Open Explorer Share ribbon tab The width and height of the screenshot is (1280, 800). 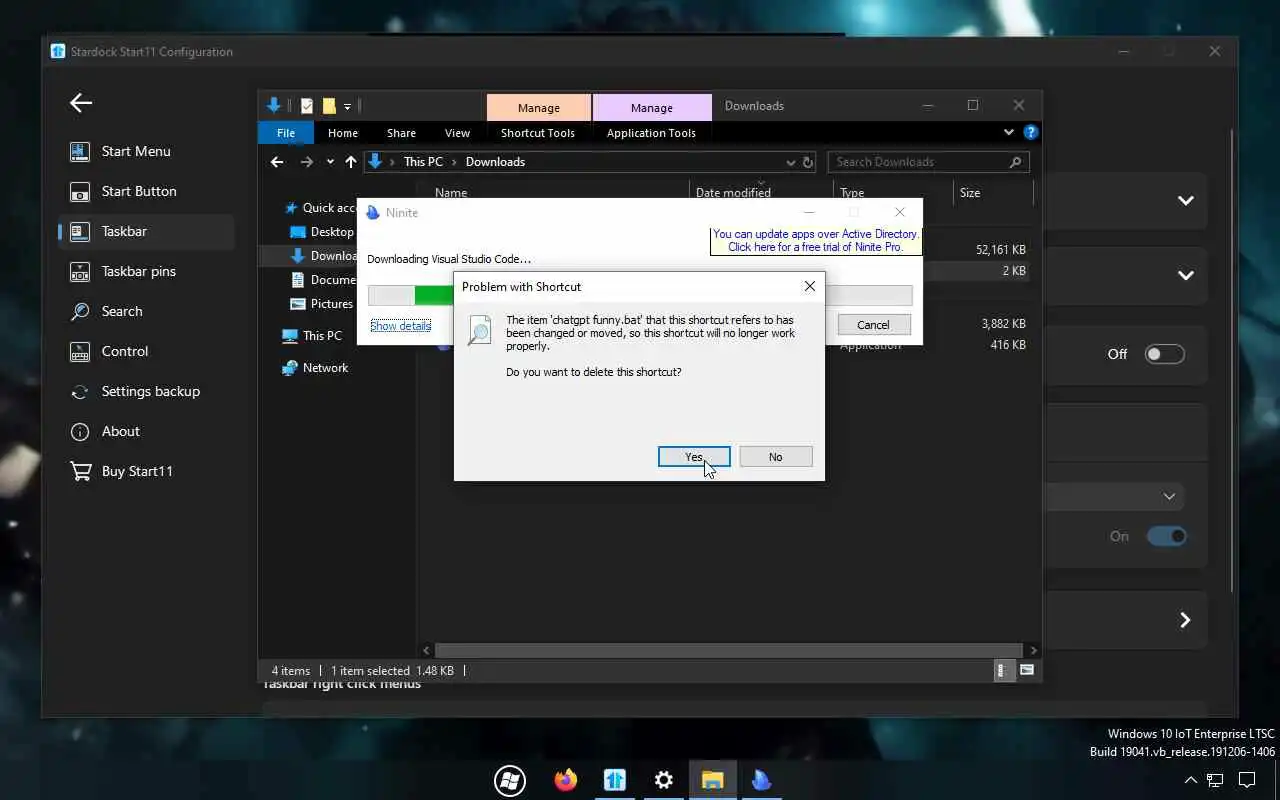click(401, 133)
